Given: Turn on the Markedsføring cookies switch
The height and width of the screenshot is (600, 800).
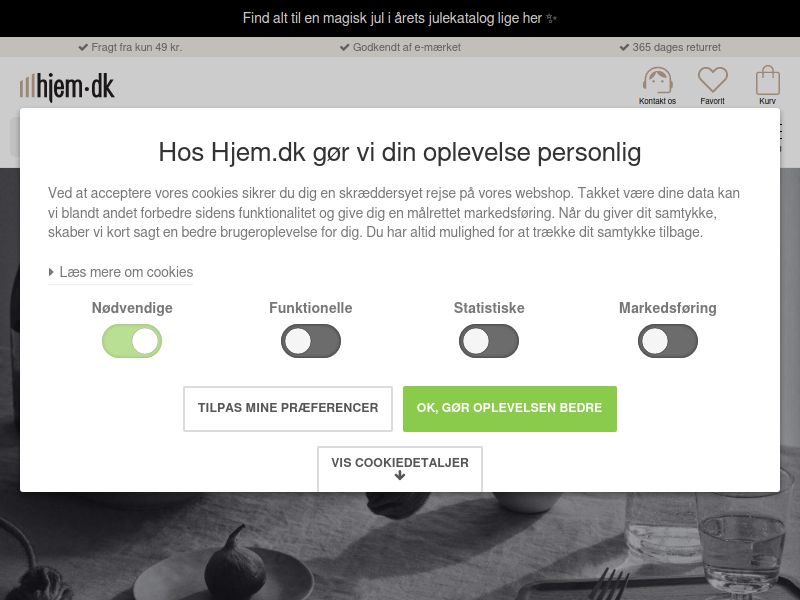Looking at the screenshot, I should tap(667, 341).
